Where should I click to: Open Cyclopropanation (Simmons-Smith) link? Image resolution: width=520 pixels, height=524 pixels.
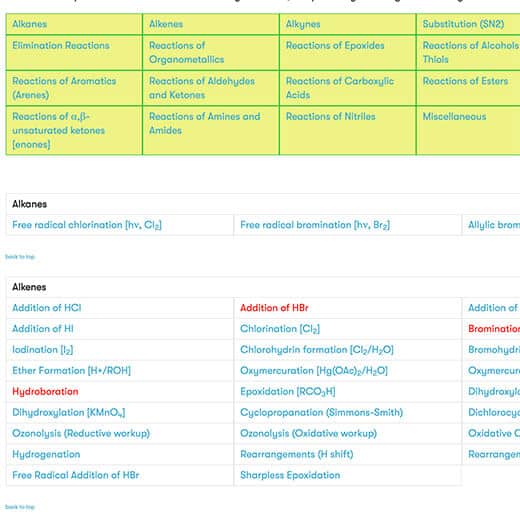click(x=321, y=412)
